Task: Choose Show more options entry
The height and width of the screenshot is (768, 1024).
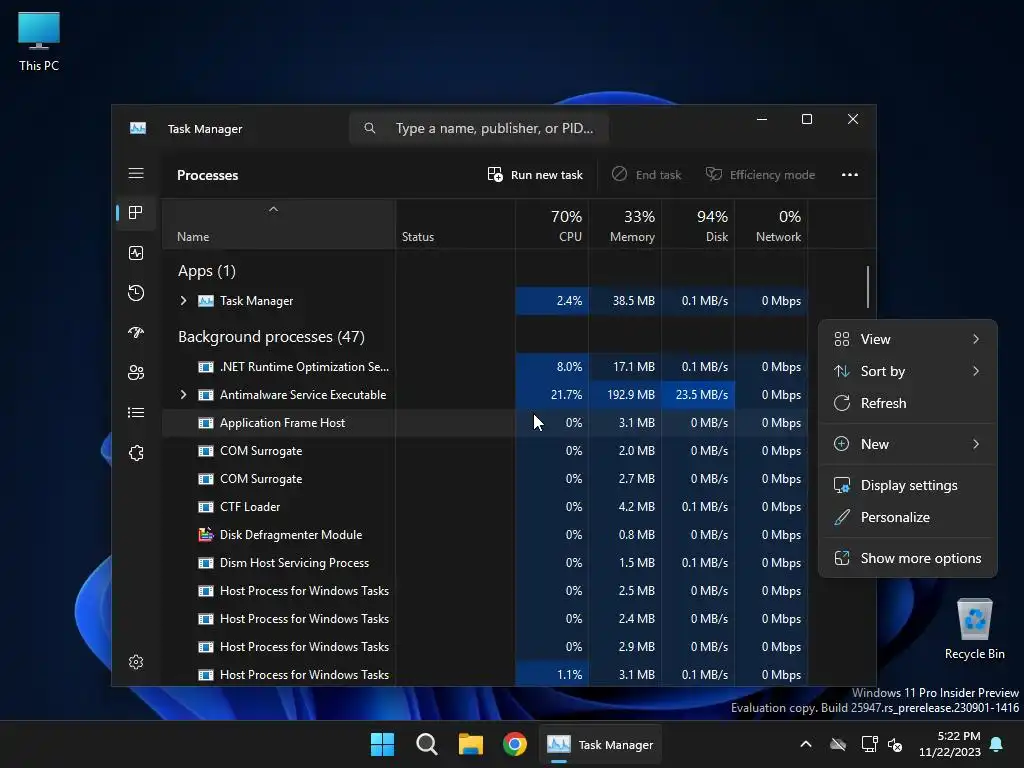Action: [908, 558]
